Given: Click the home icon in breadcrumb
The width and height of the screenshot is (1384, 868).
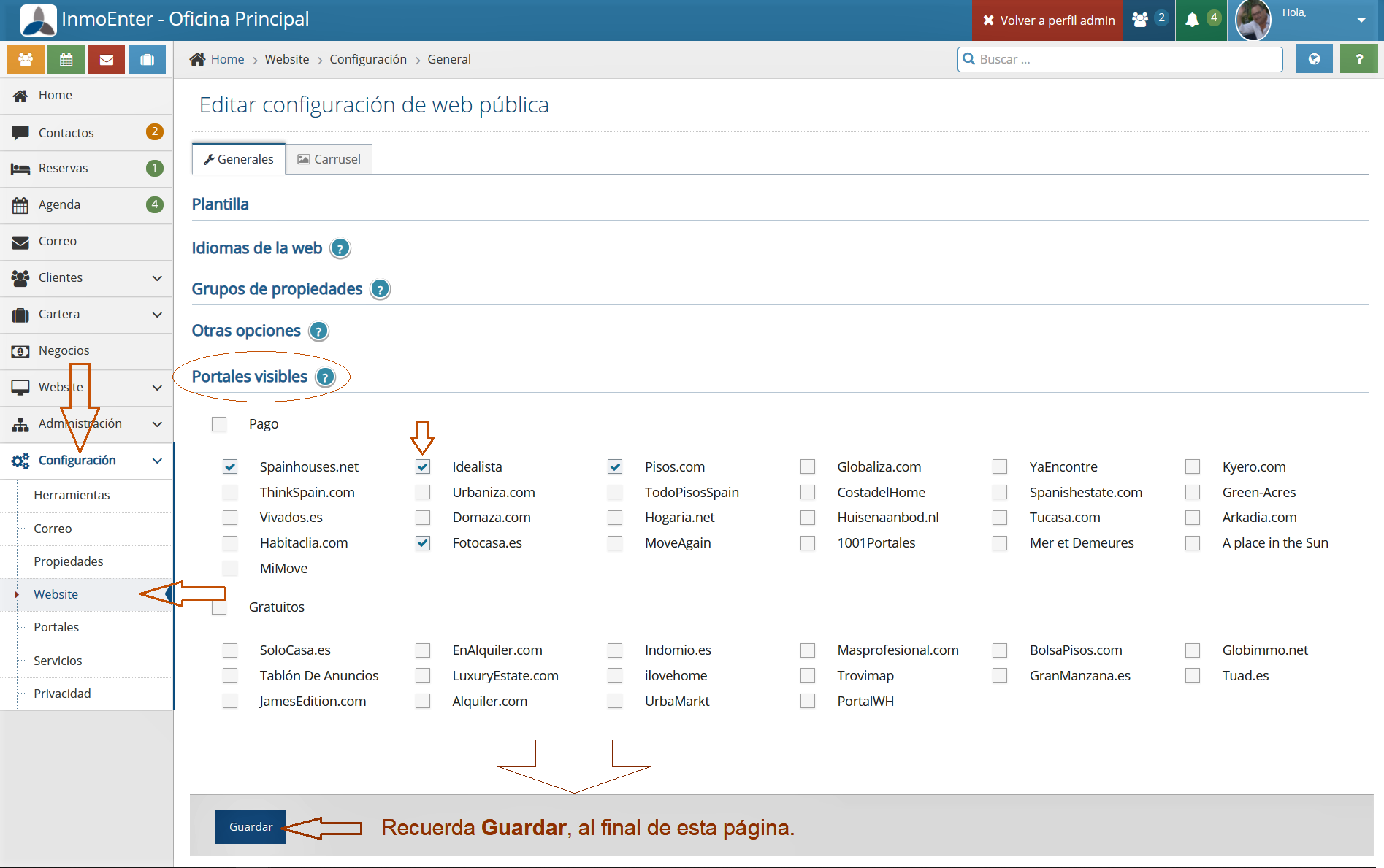Looking at the screenshot, I should click(197, 59).
